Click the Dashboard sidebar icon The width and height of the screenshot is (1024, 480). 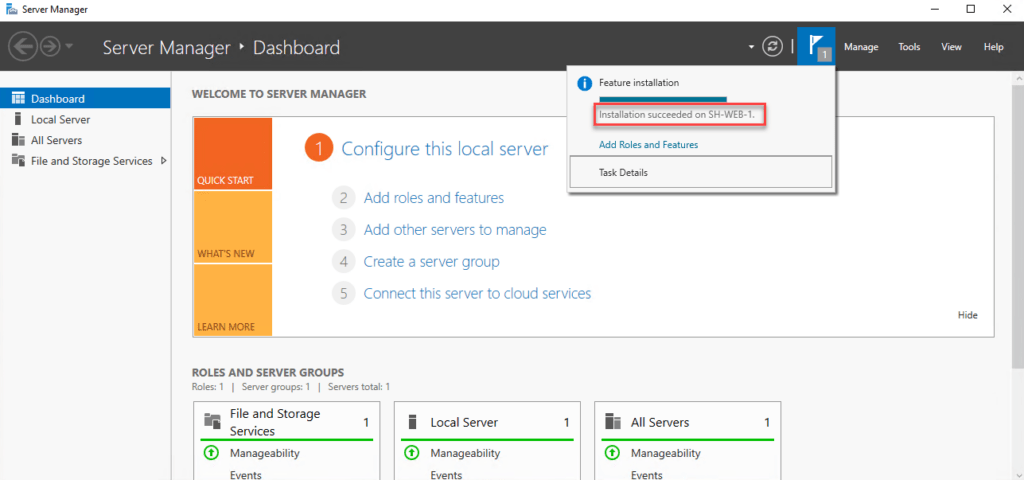click(x=18, y=99)
